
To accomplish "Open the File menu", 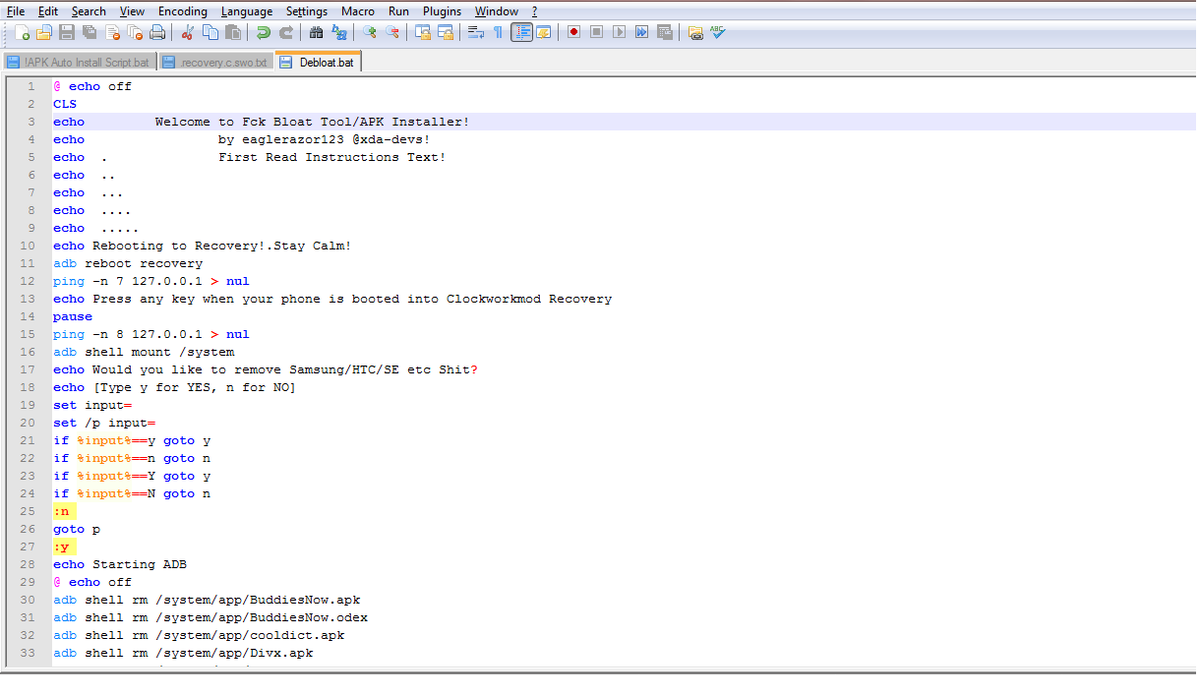I will (16, 11).
